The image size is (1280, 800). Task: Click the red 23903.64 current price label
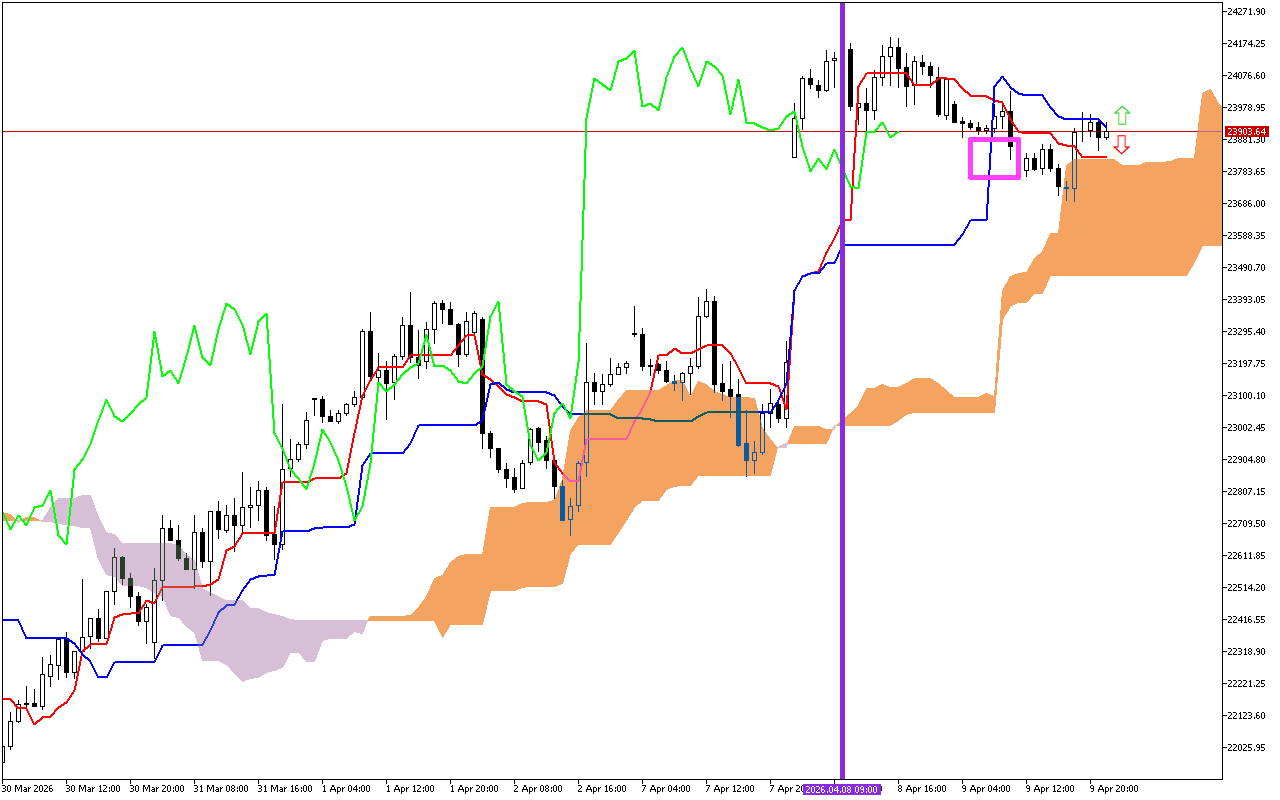coord(1247,131)
